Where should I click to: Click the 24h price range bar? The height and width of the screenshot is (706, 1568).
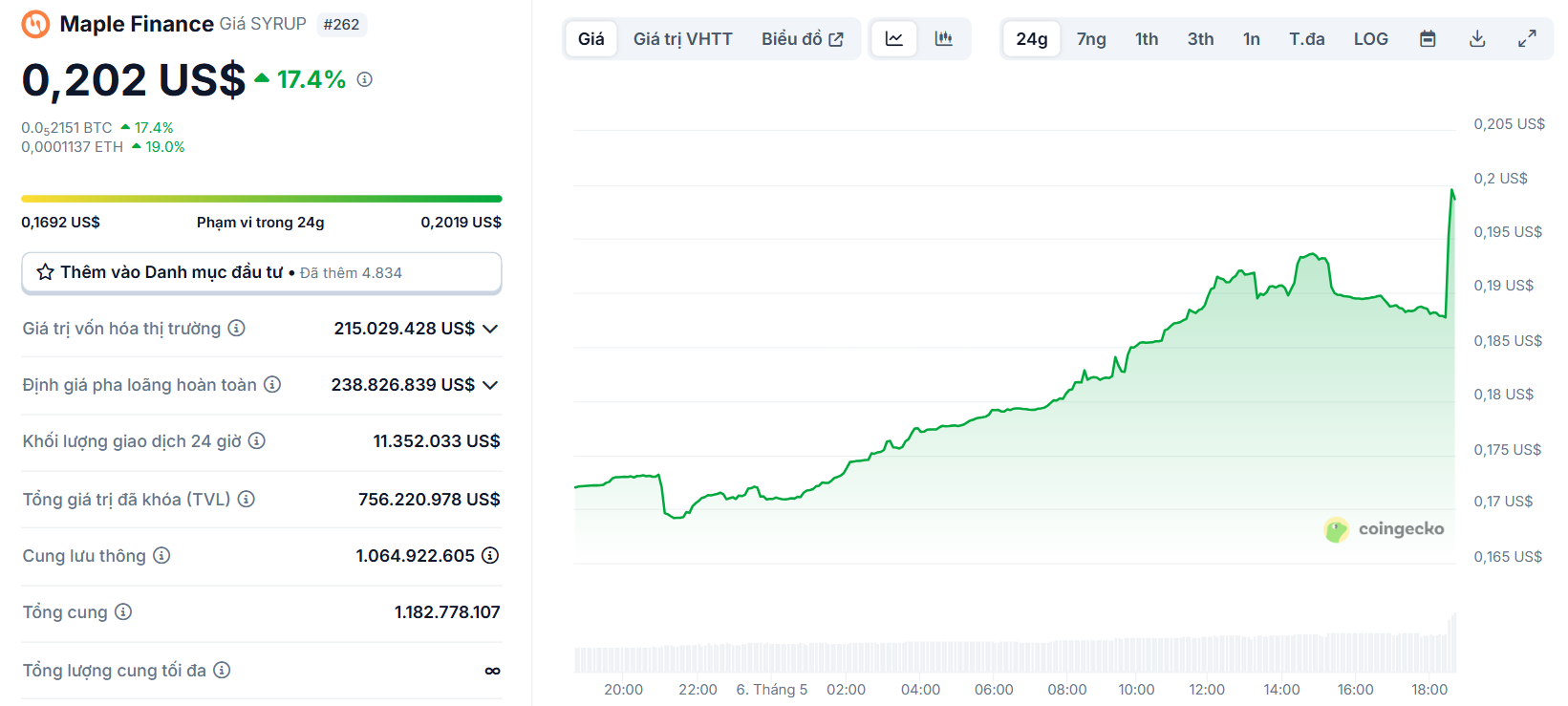pyautogui.click(x=262, y=199)
